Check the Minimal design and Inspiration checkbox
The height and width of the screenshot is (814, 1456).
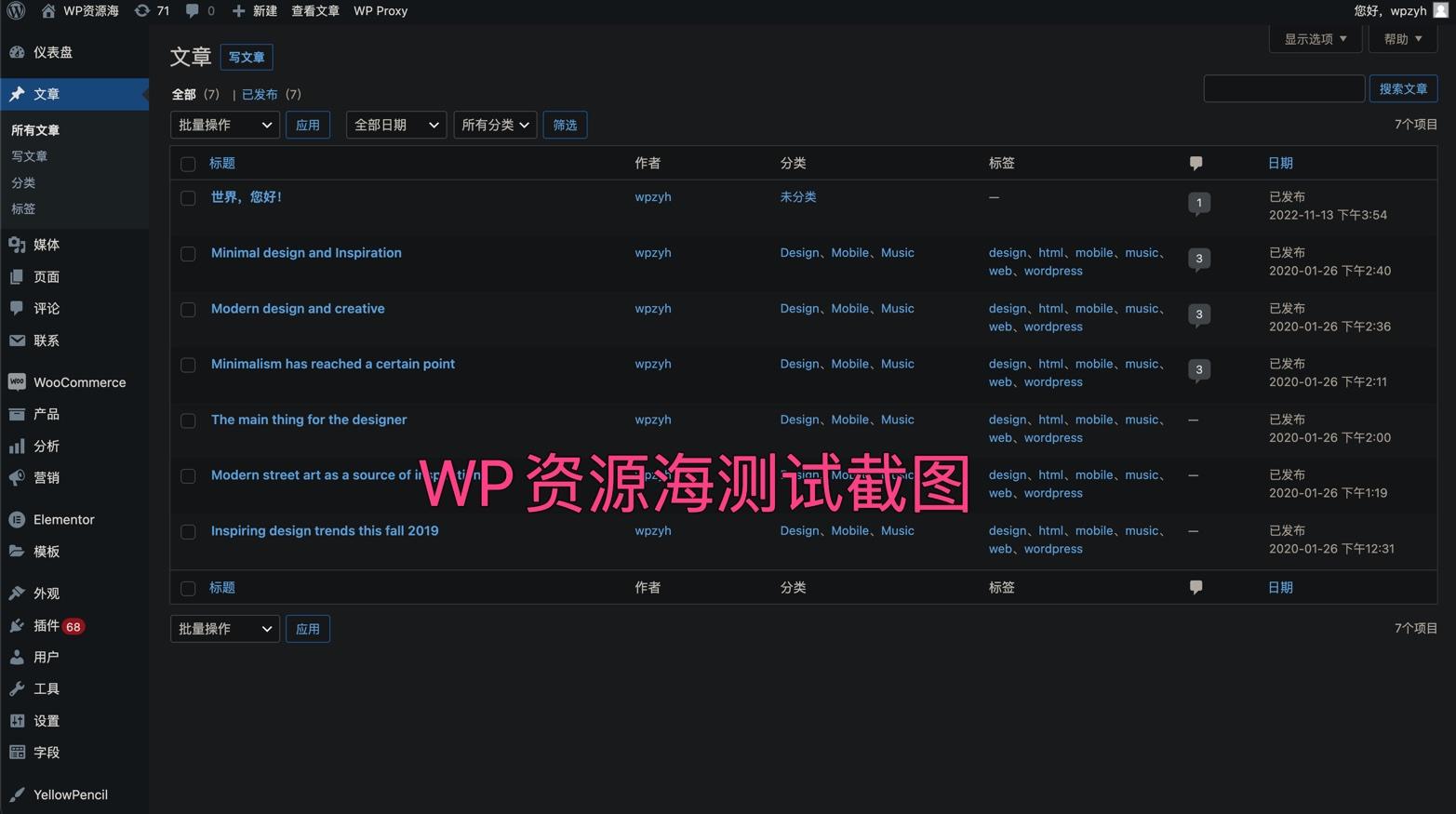[188, 254]
